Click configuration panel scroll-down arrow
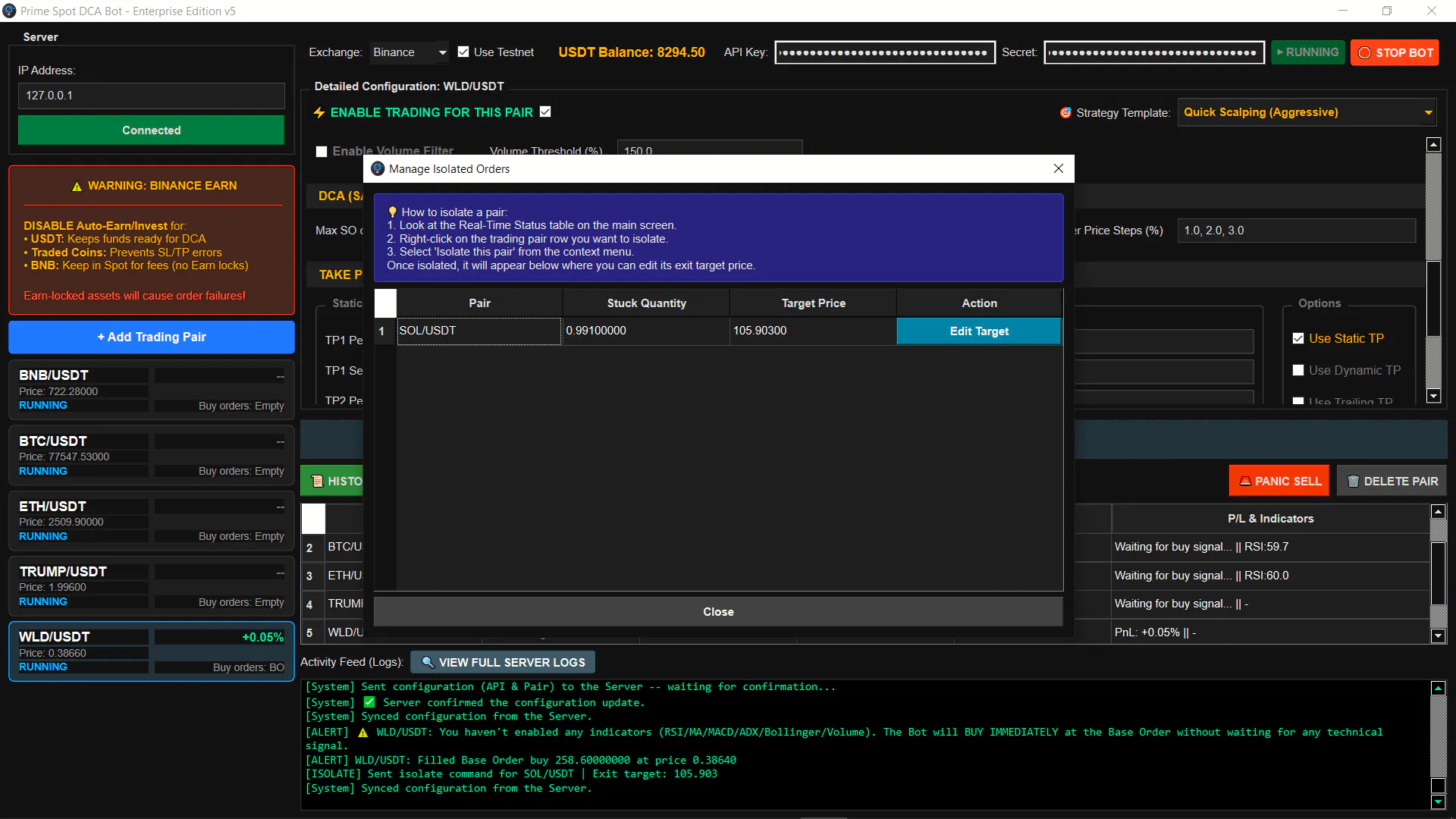The height and width of the screenshot is (819, 1456). point(1433,396)
